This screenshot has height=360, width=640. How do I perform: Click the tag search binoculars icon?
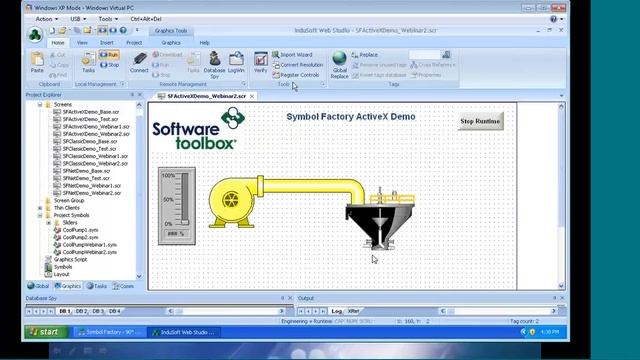446,55
